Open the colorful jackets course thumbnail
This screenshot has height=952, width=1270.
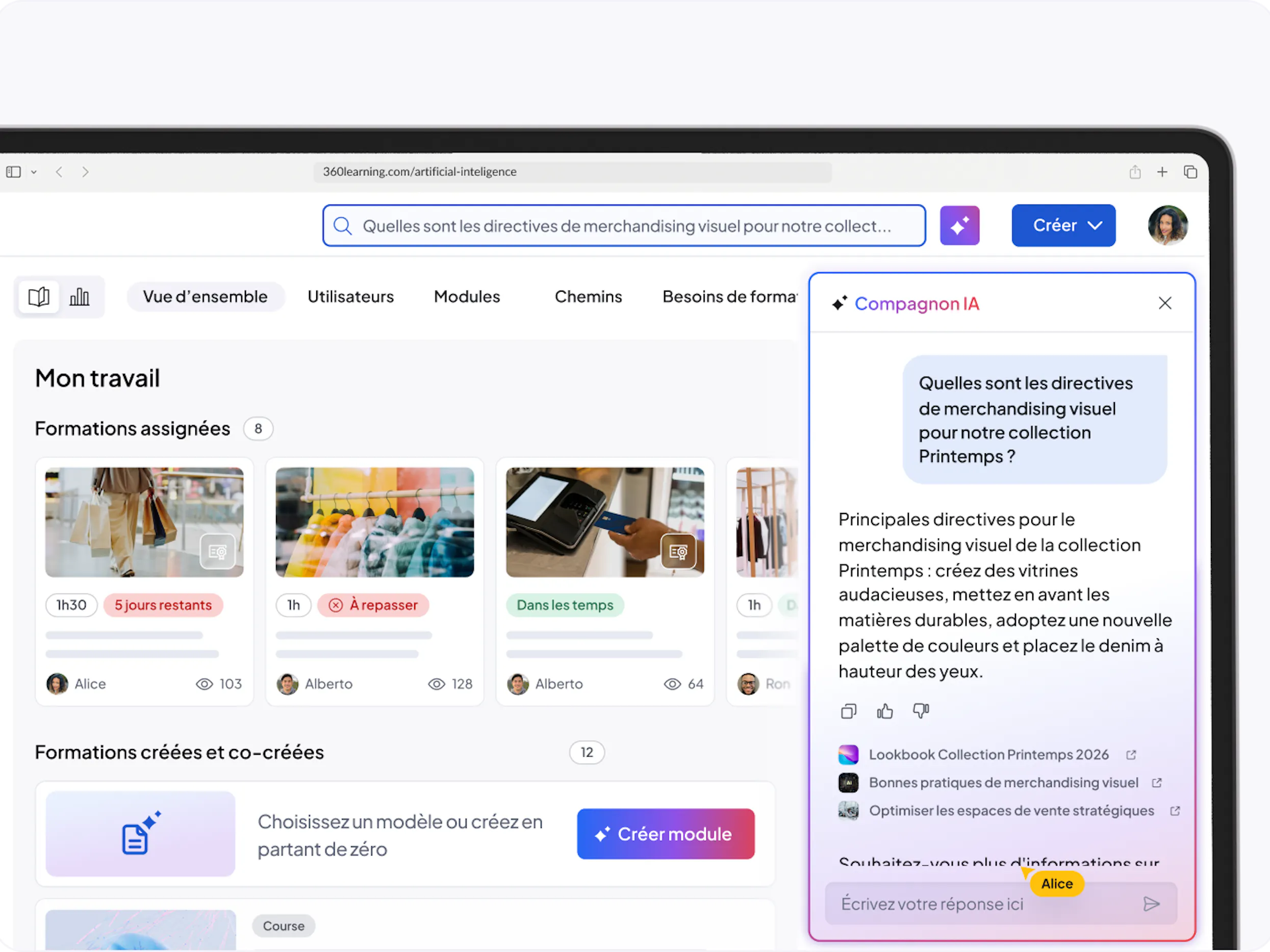[375, 522]
